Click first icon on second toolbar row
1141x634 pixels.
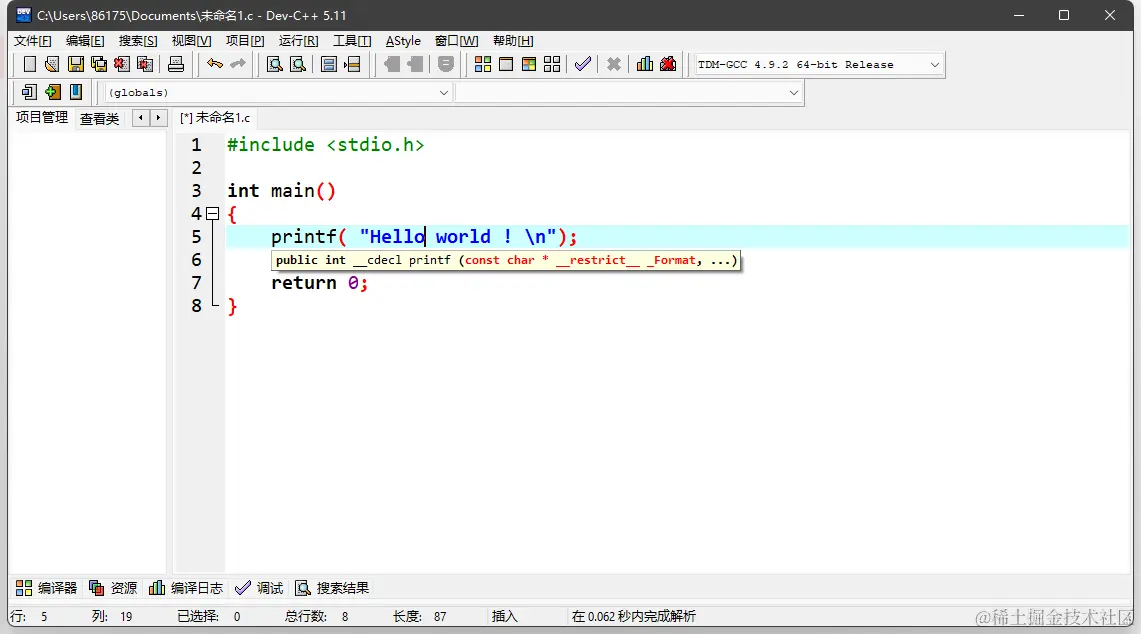[29, 92]
